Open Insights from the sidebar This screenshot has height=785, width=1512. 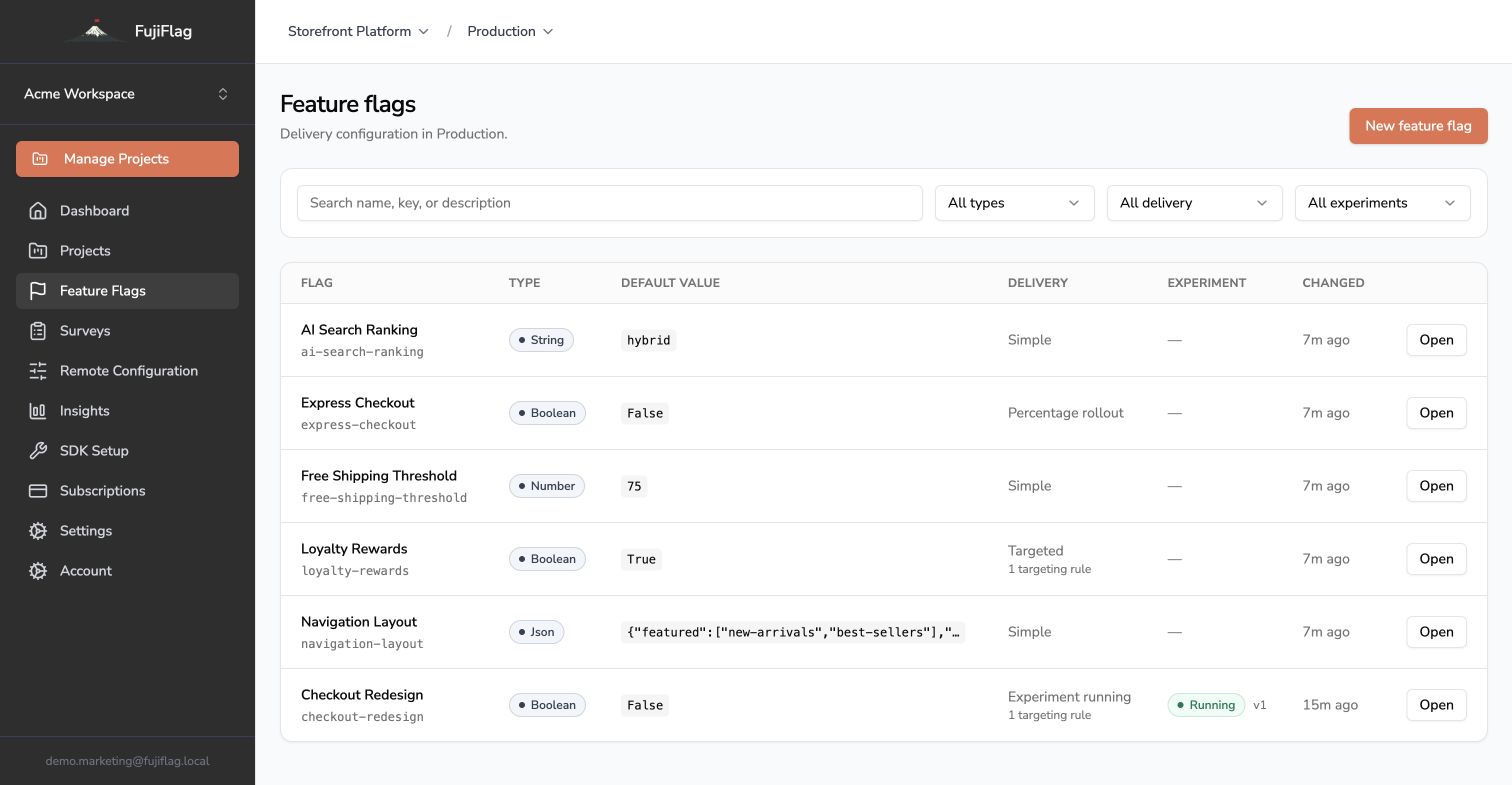(x=127, y=411)
